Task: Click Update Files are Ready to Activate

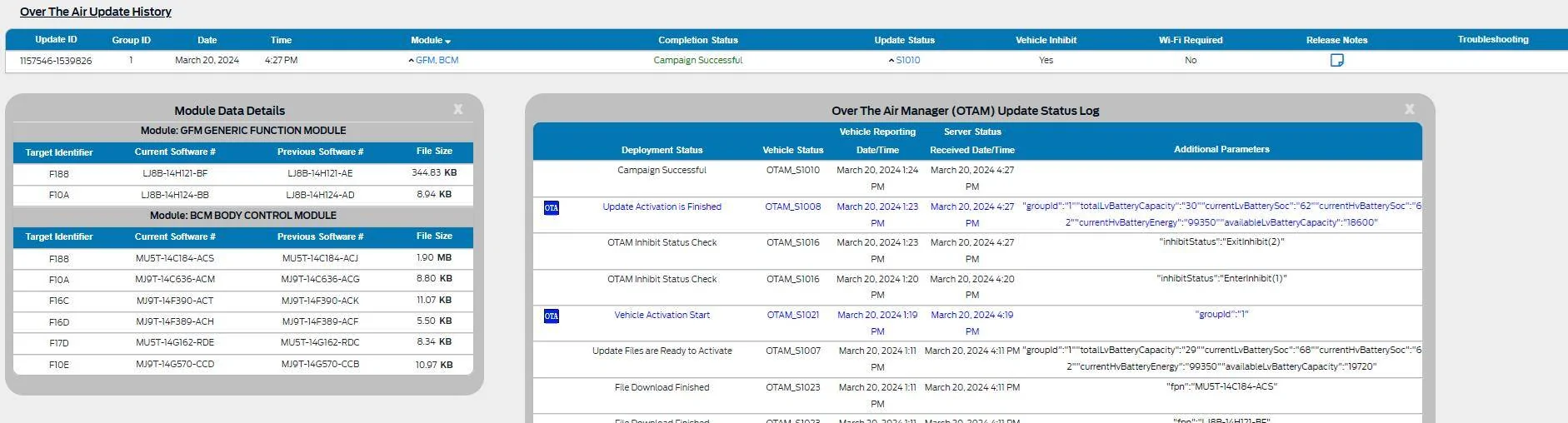Action: 662,351
